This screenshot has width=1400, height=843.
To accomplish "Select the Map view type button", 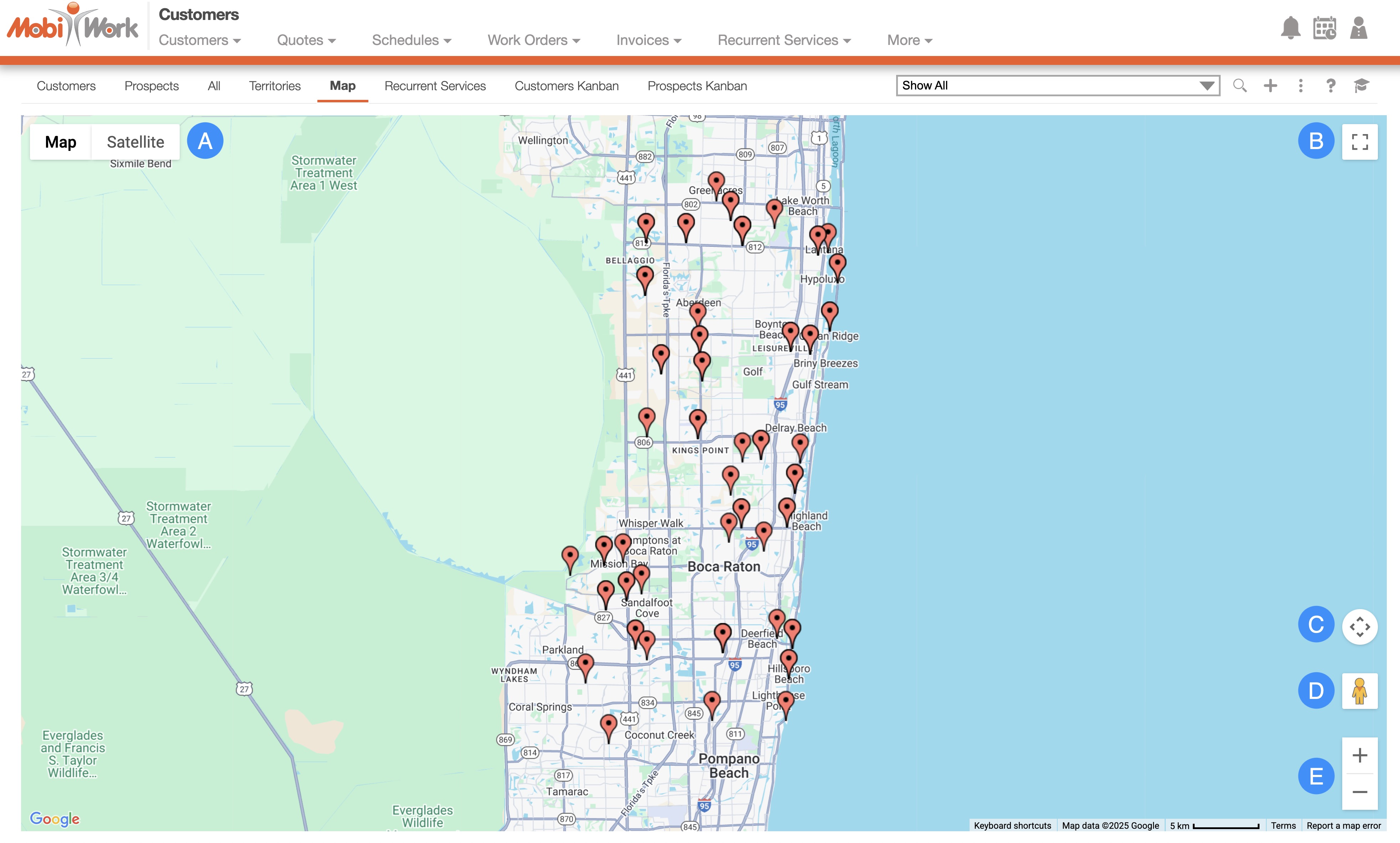I will 61,142.
